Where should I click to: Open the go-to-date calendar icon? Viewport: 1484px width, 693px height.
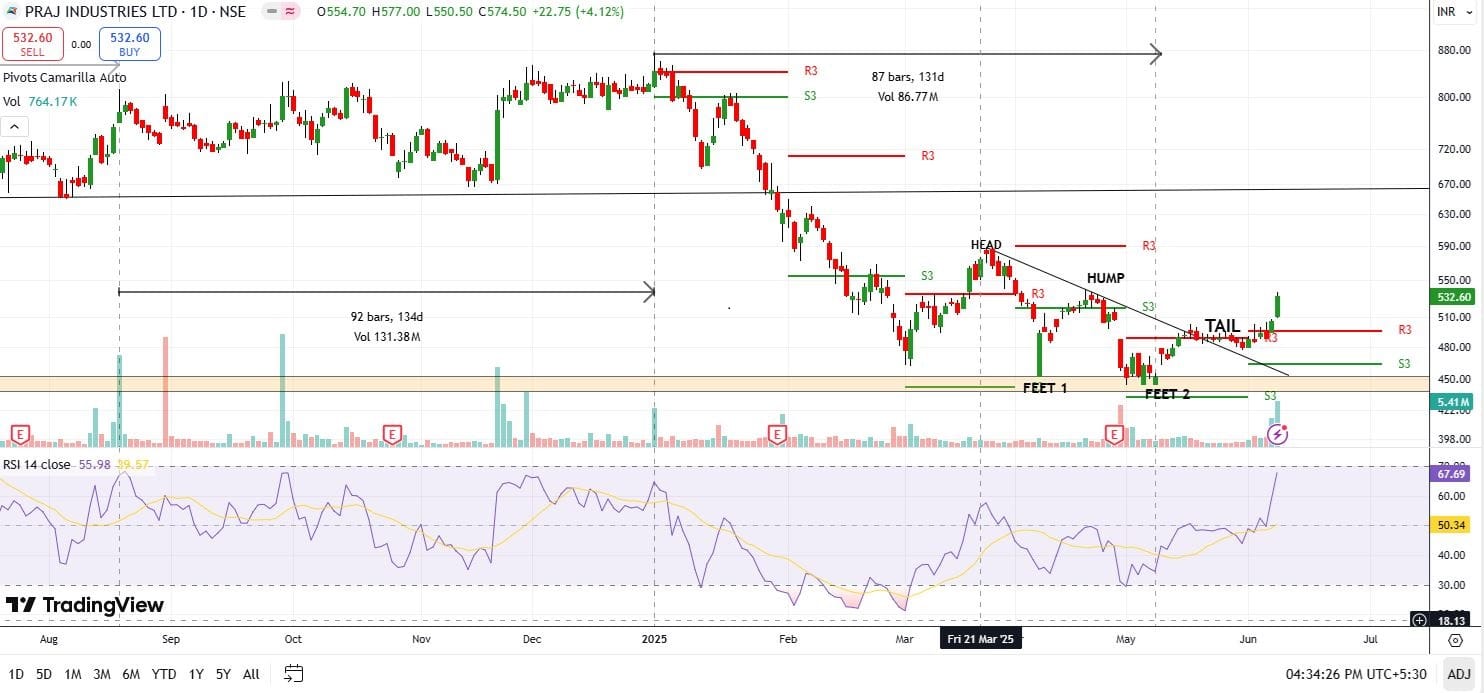pyautogui.click(x=293, y=673)
